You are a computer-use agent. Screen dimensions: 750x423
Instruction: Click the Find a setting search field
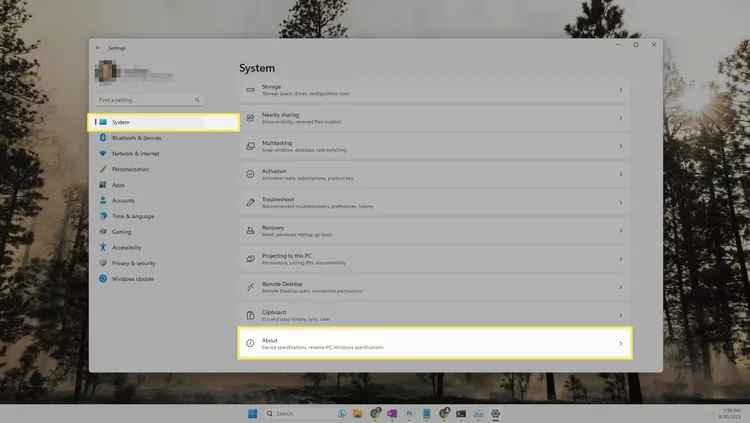click(x=150, y=100)
